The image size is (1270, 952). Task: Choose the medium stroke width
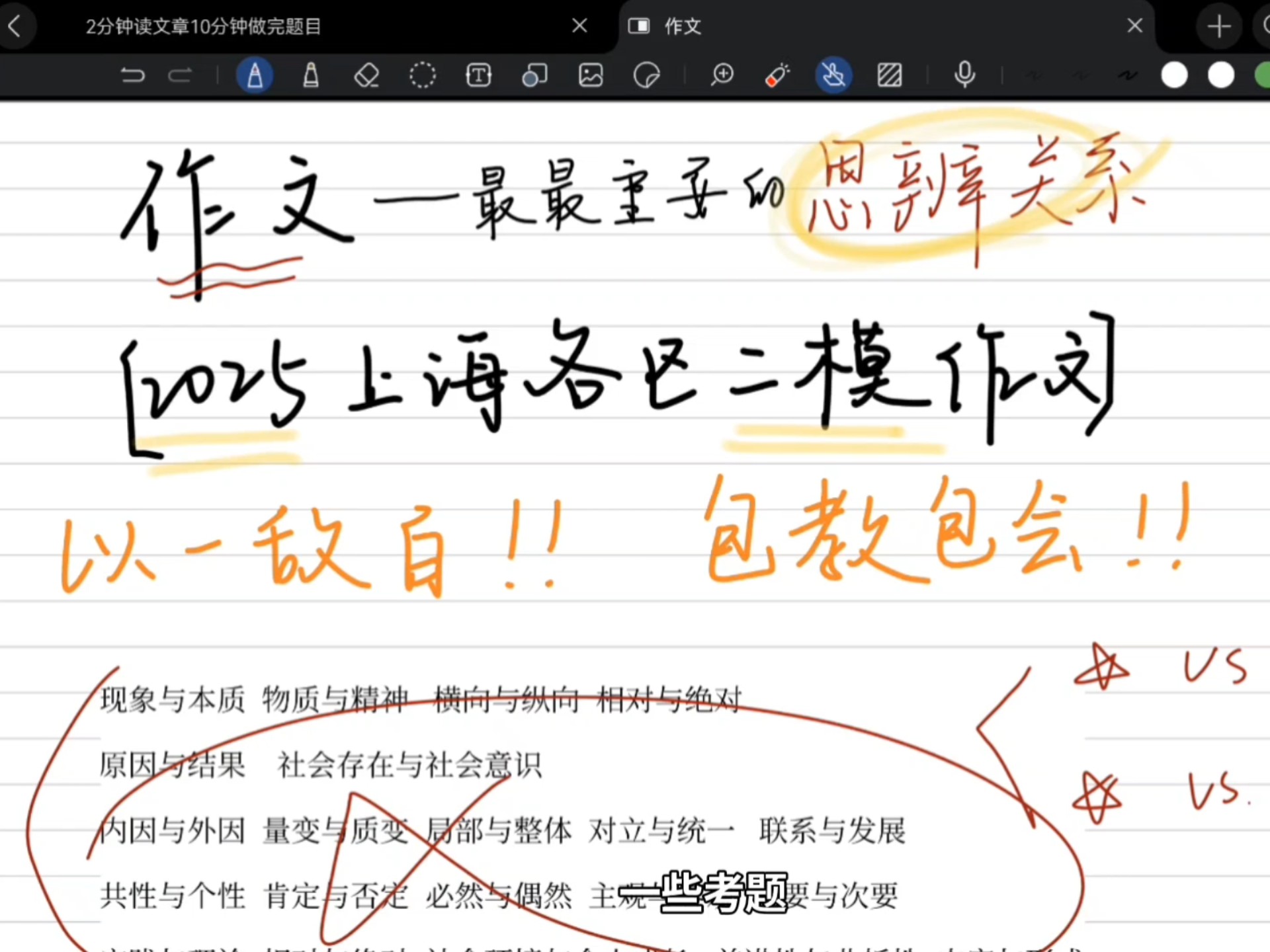pyautogui.click(x=1081, y=75)
